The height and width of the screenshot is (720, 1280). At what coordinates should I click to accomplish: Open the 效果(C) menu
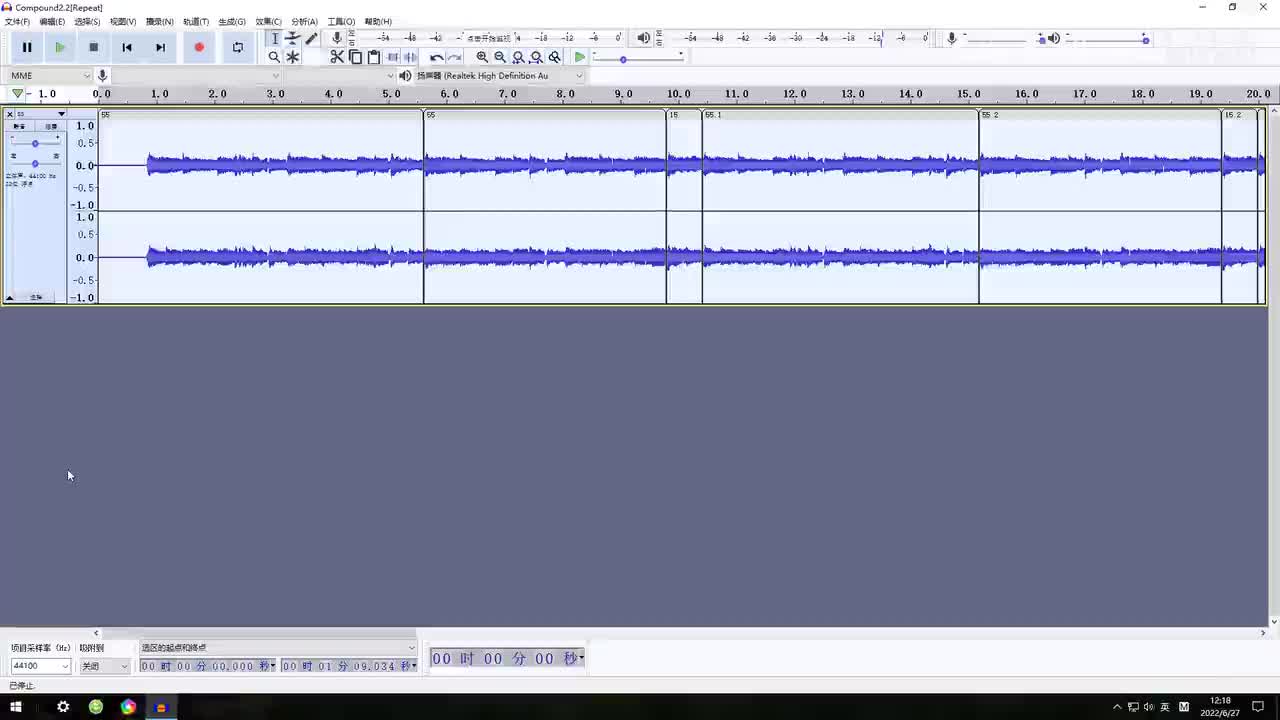pyautogui.click(x=268, y=21)
